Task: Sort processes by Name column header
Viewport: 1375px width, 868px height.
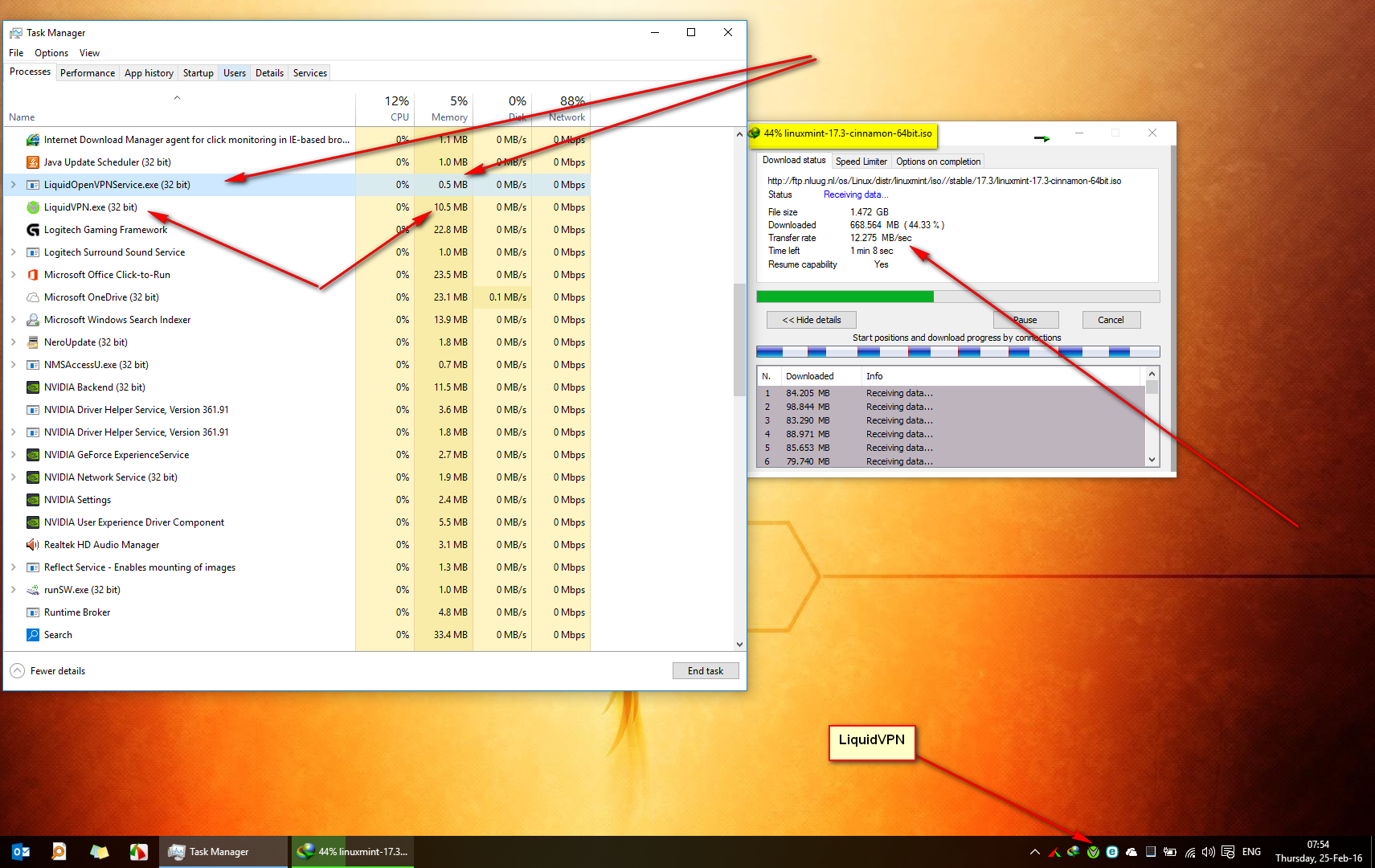Action: 180,109
